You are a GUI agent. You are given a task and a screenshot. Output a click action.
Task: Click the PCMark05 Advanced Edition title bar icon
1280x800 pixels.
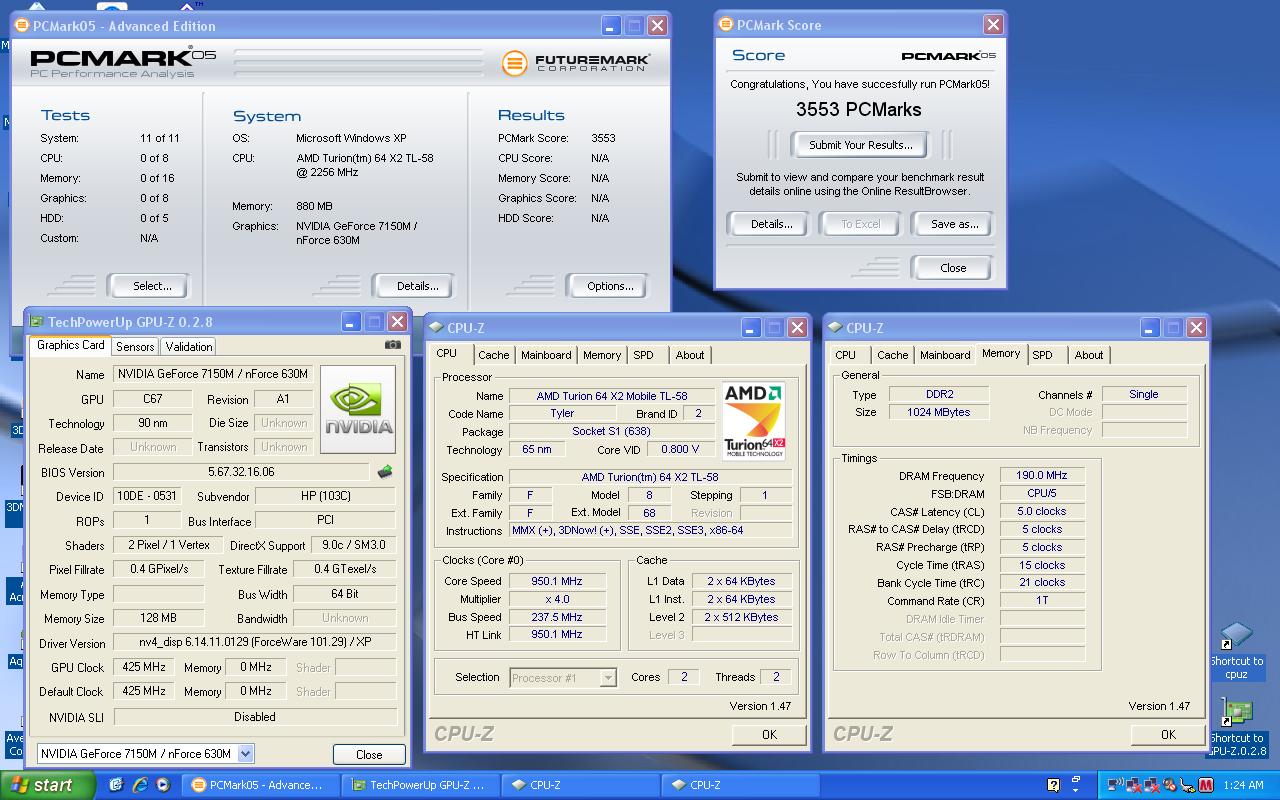[22, 26]
